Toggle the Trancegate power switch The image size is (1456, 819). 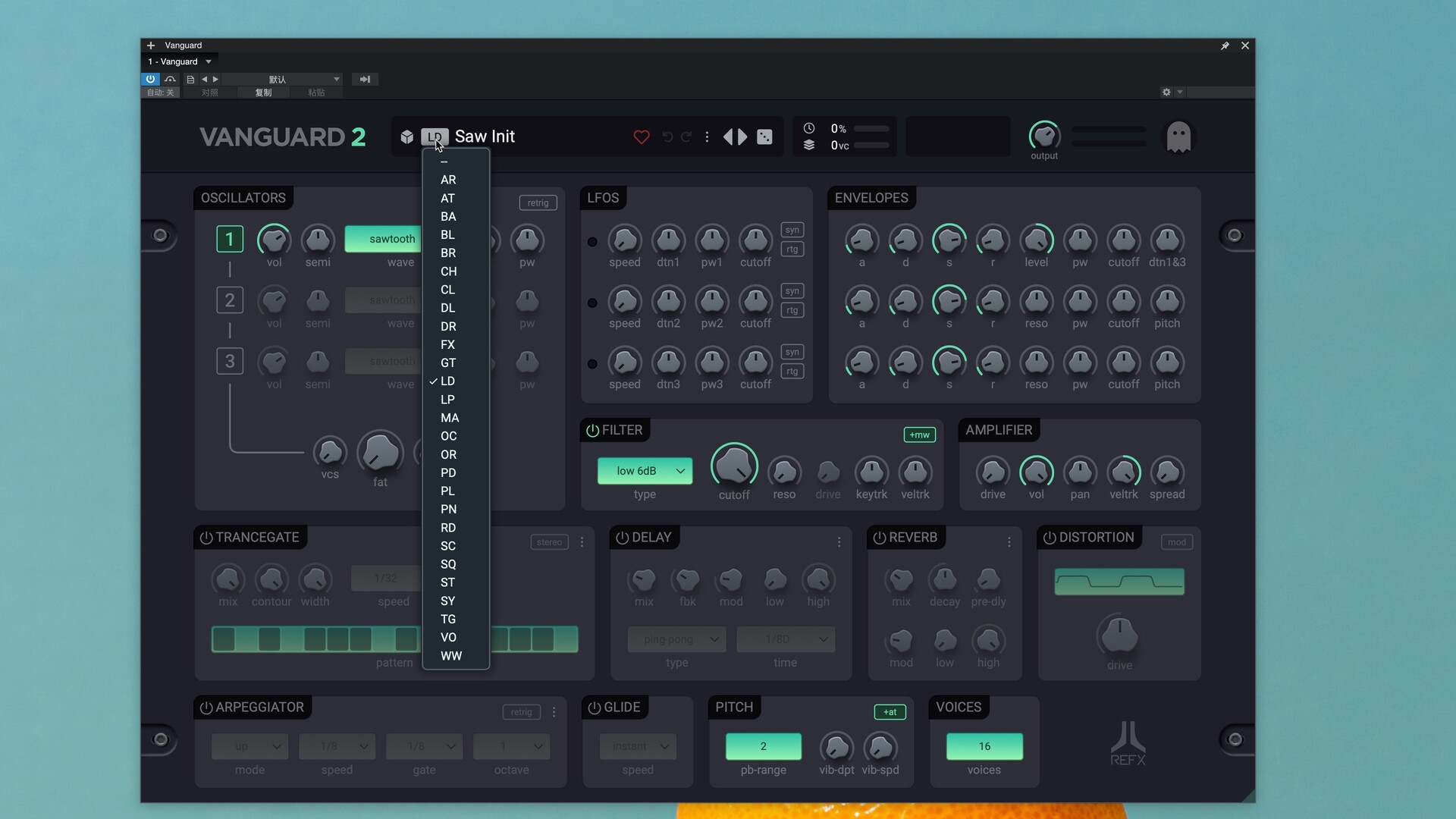(x=206, y=538)
